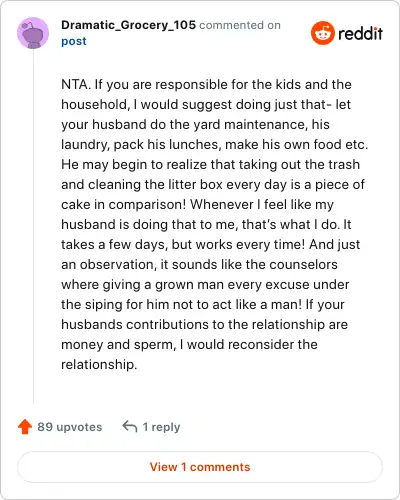Click the "reddit" wordmark text

(x=360, y=33)
